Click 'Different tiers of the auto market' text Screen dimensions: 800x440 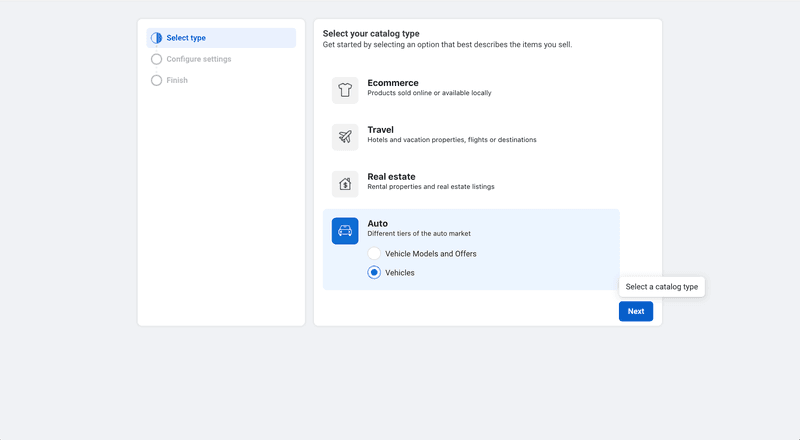pyautogui.click(x=419, y=234)
